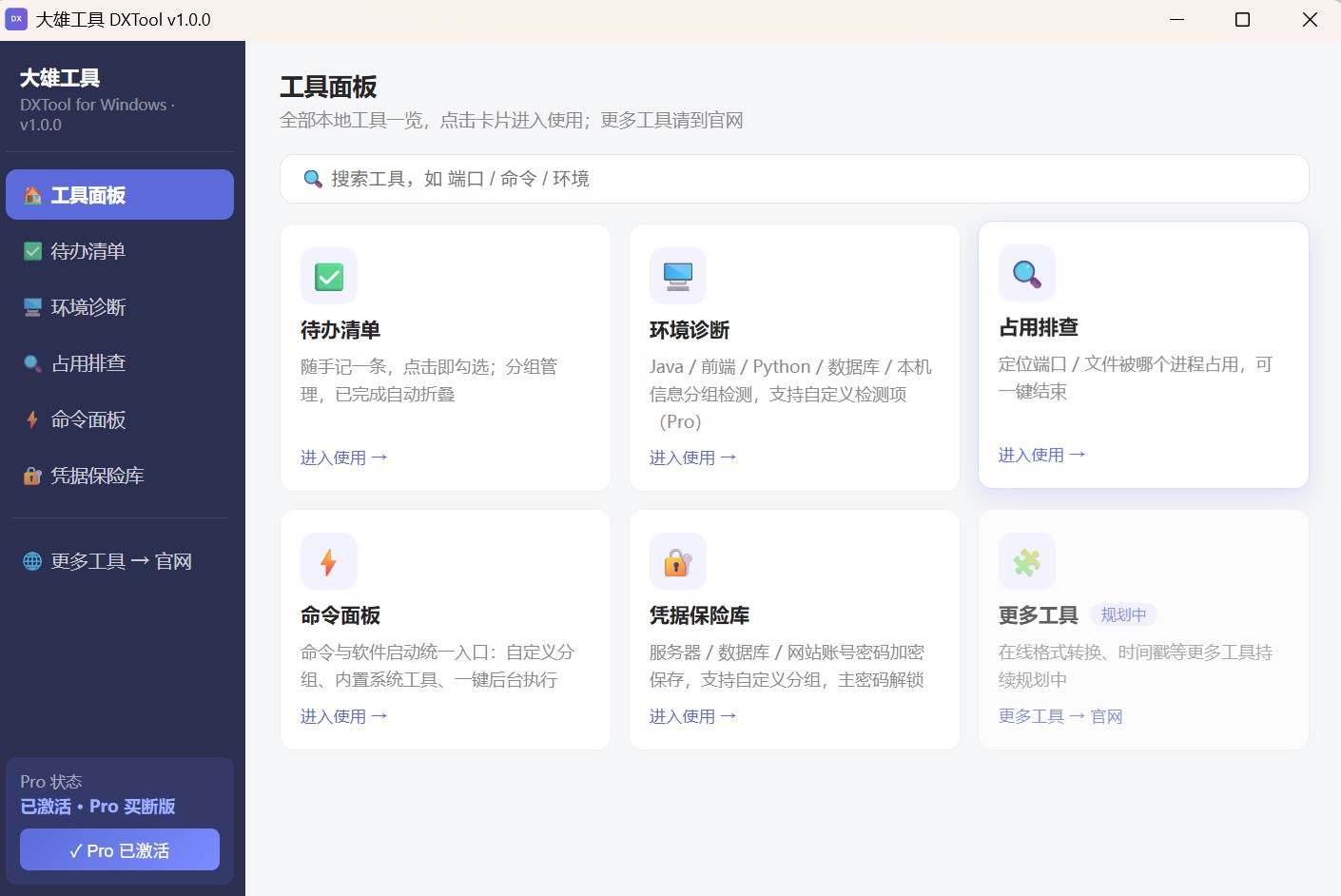The image size is (1341, 896).
Task: Click the padlock icon on 凭据保险库 card
Action: pos(678,562)
